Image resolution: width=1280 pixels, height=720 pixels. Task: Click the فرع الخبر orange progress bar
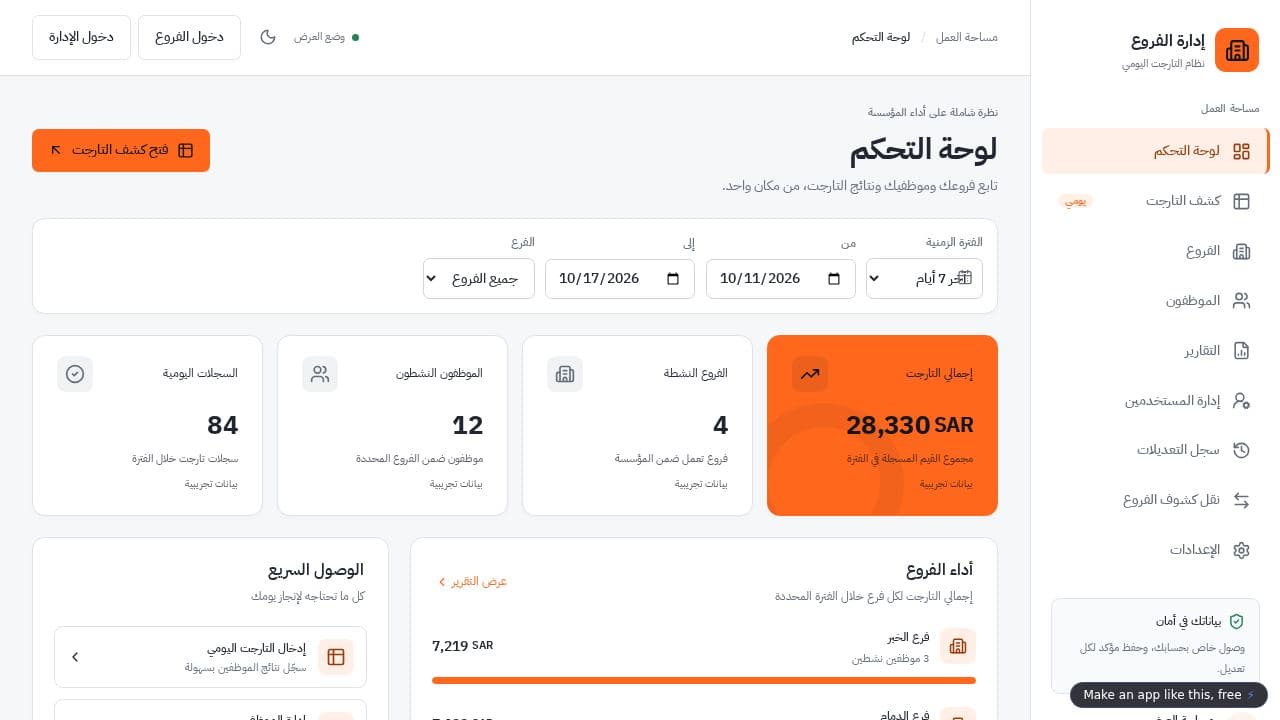click(x=704, y=681)
